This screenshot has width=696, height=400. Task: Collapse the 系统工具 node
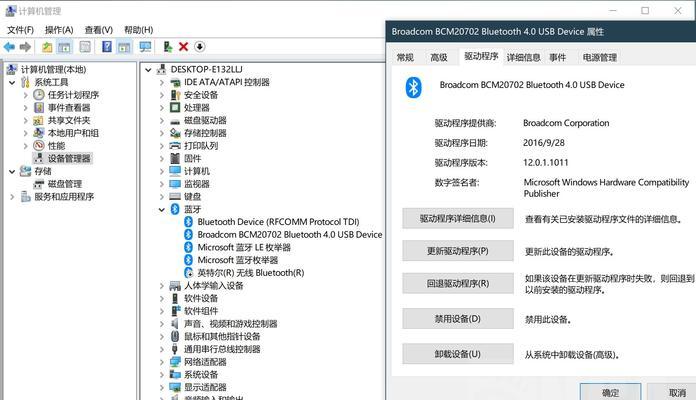12,83
